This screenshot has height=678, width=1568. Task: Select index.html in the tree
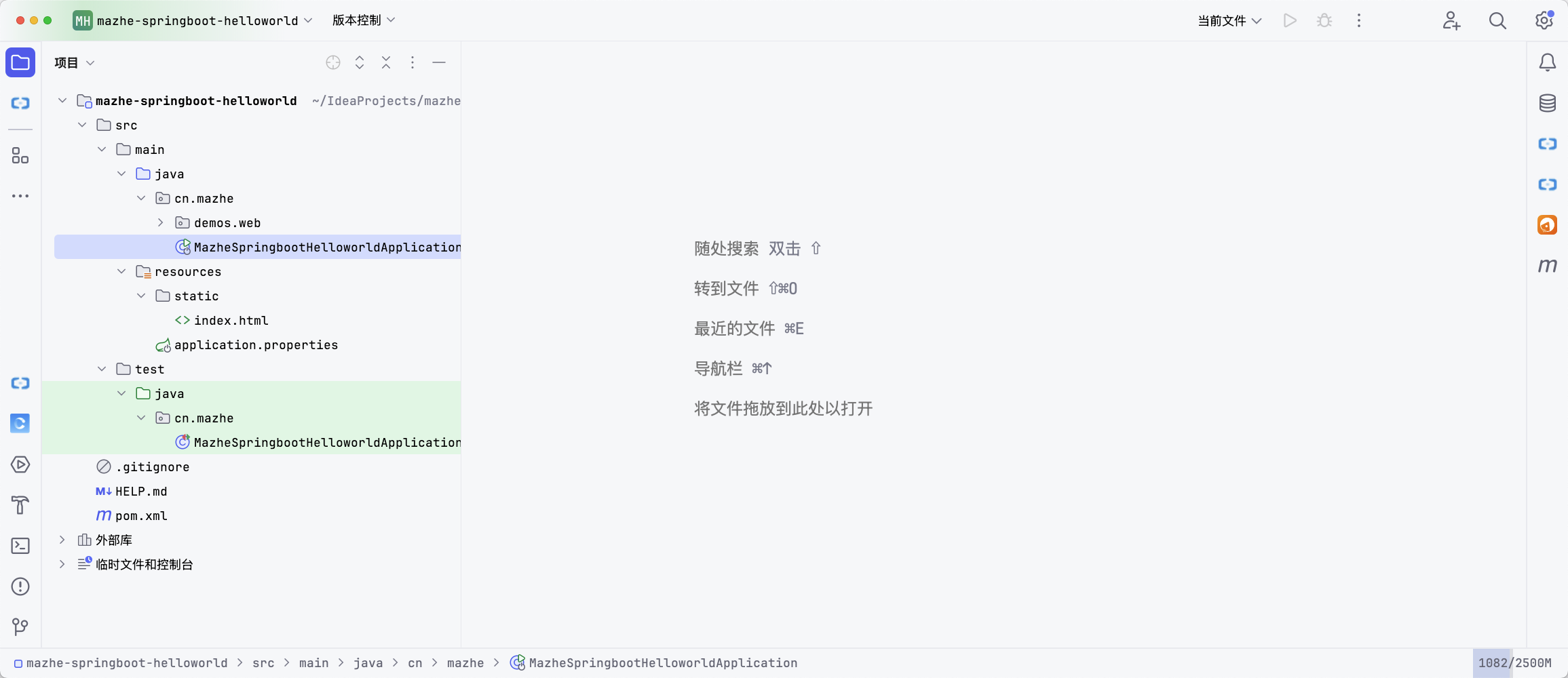click(231, 320)
